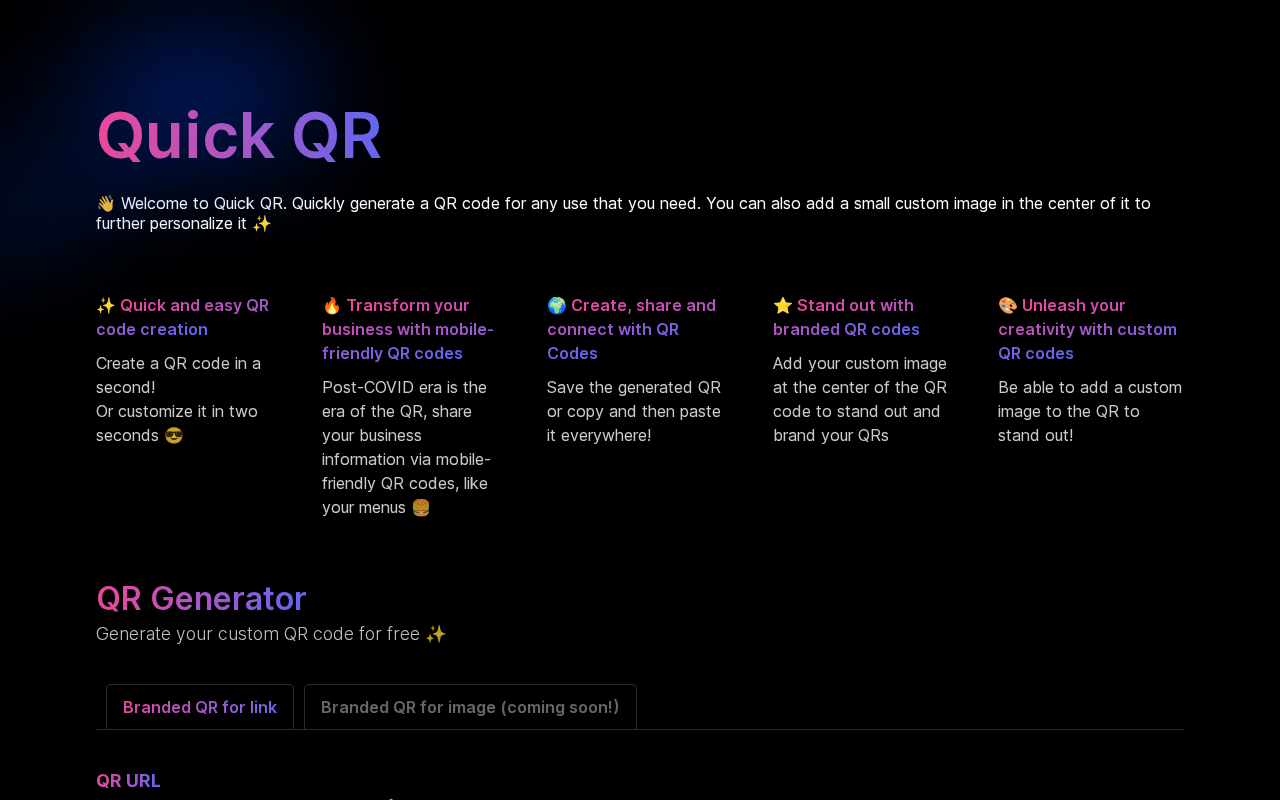
Task: Click 'Save the generated QR or copy' paragraph
Action: (x=634, y=411)
